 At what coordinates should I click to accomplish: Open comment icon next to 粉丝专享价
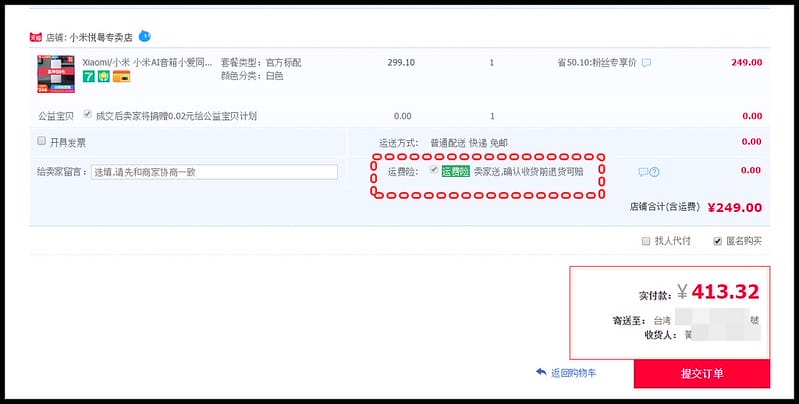coord(646,63)
